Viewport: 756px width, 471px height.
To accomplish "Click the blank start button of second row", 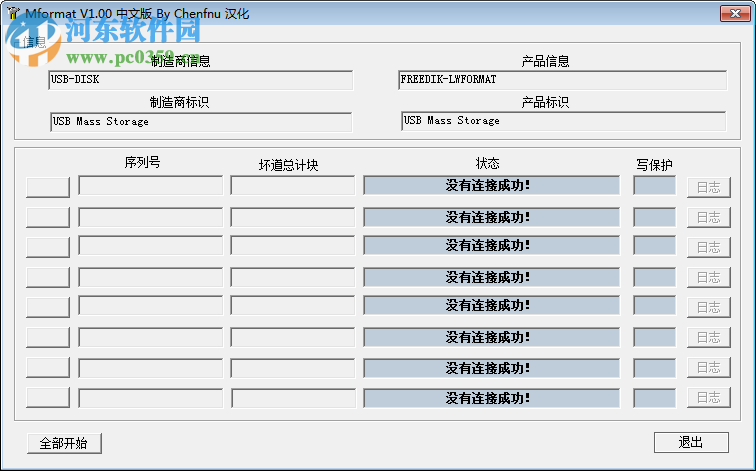I will click(x=48, y=217).
